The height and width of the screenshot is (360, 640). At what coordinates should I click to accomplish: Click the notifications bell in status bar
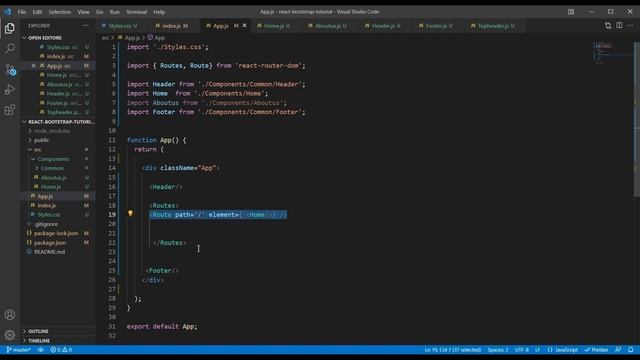(631, 350)
